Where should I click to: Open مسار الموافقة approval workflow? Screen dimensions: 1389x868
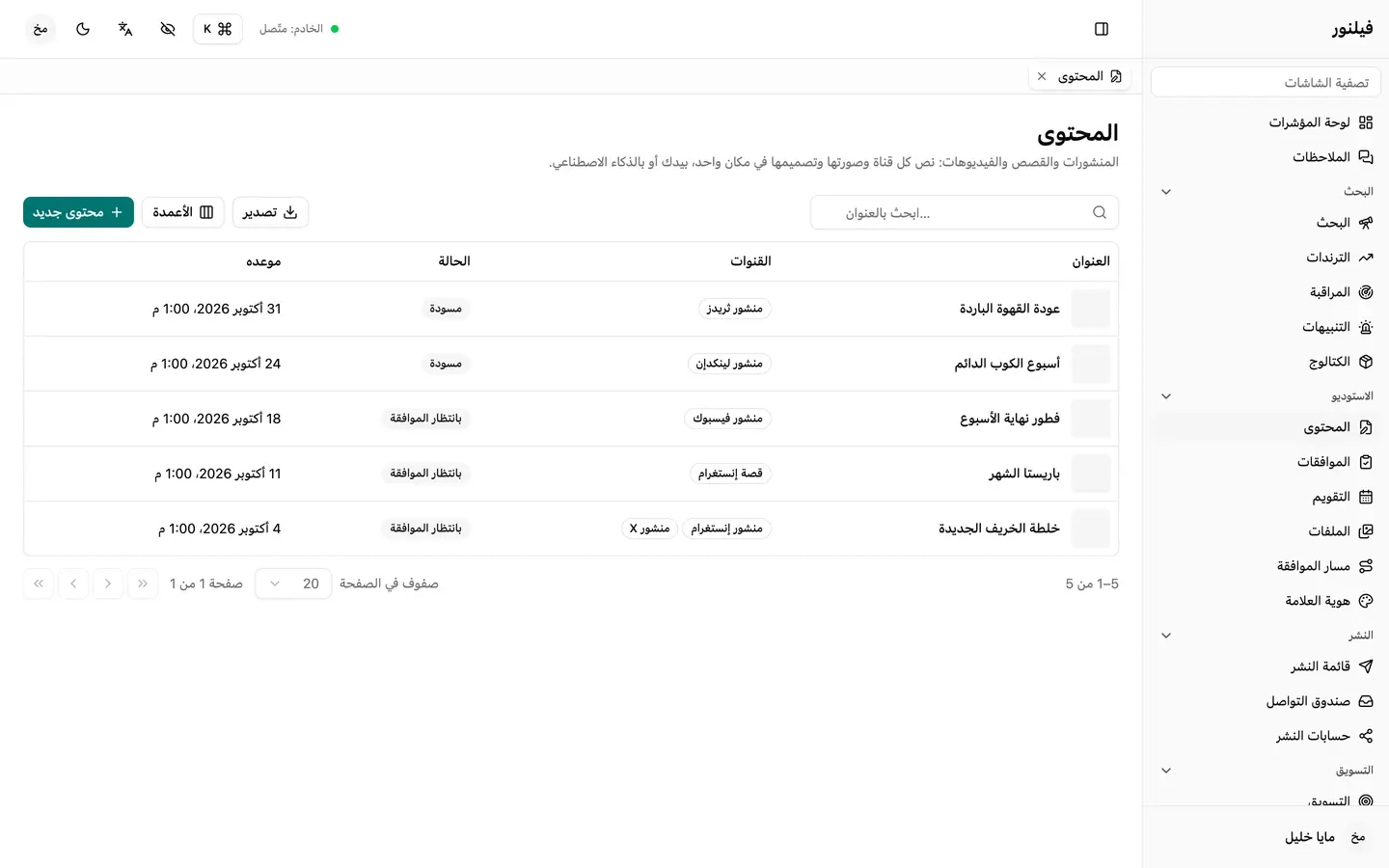pos(1266,566)
